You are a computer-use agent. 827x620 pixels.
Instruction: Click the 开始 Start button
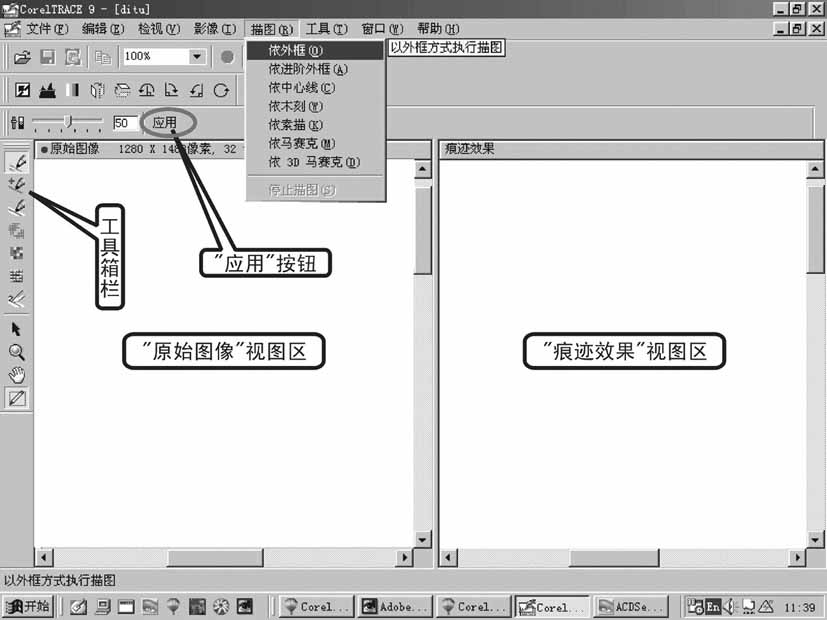click(28, 606)
